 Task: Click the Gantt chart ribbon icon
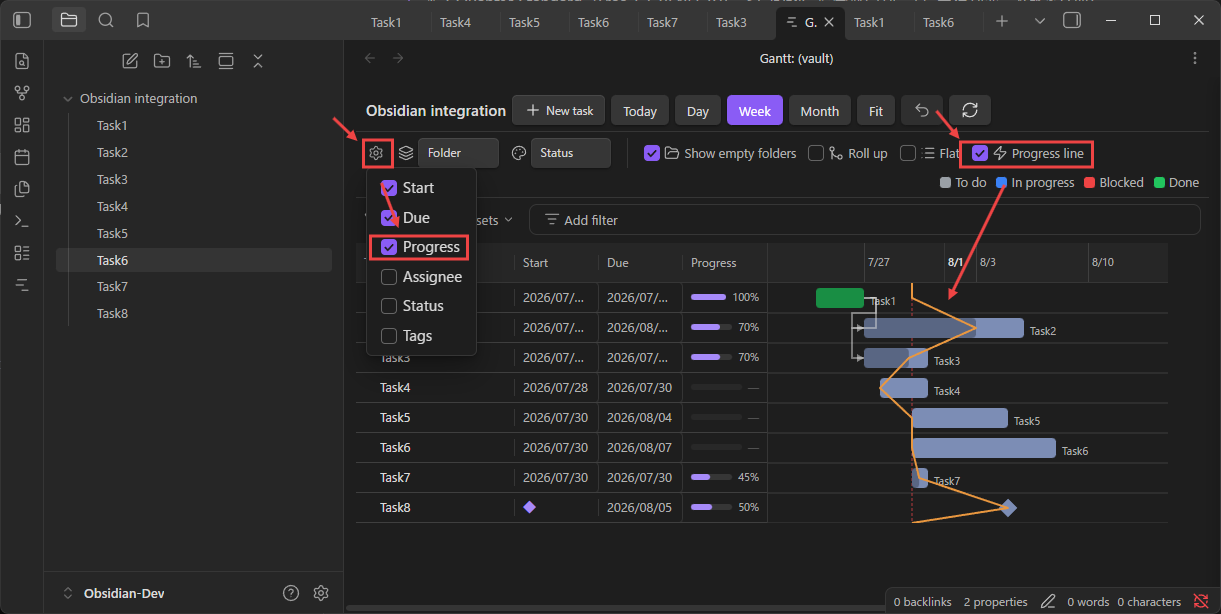22,285
